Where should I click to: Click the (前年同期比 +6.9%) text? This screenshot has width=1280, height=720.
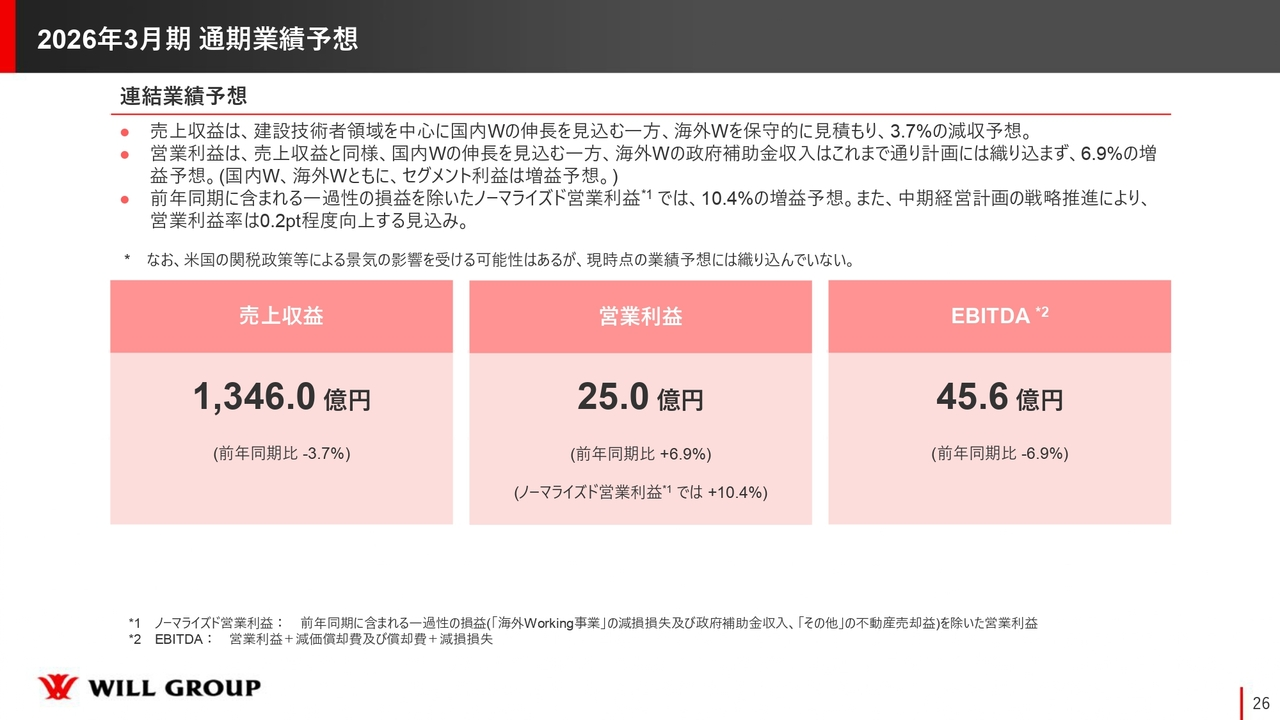(x=640, y=454)
